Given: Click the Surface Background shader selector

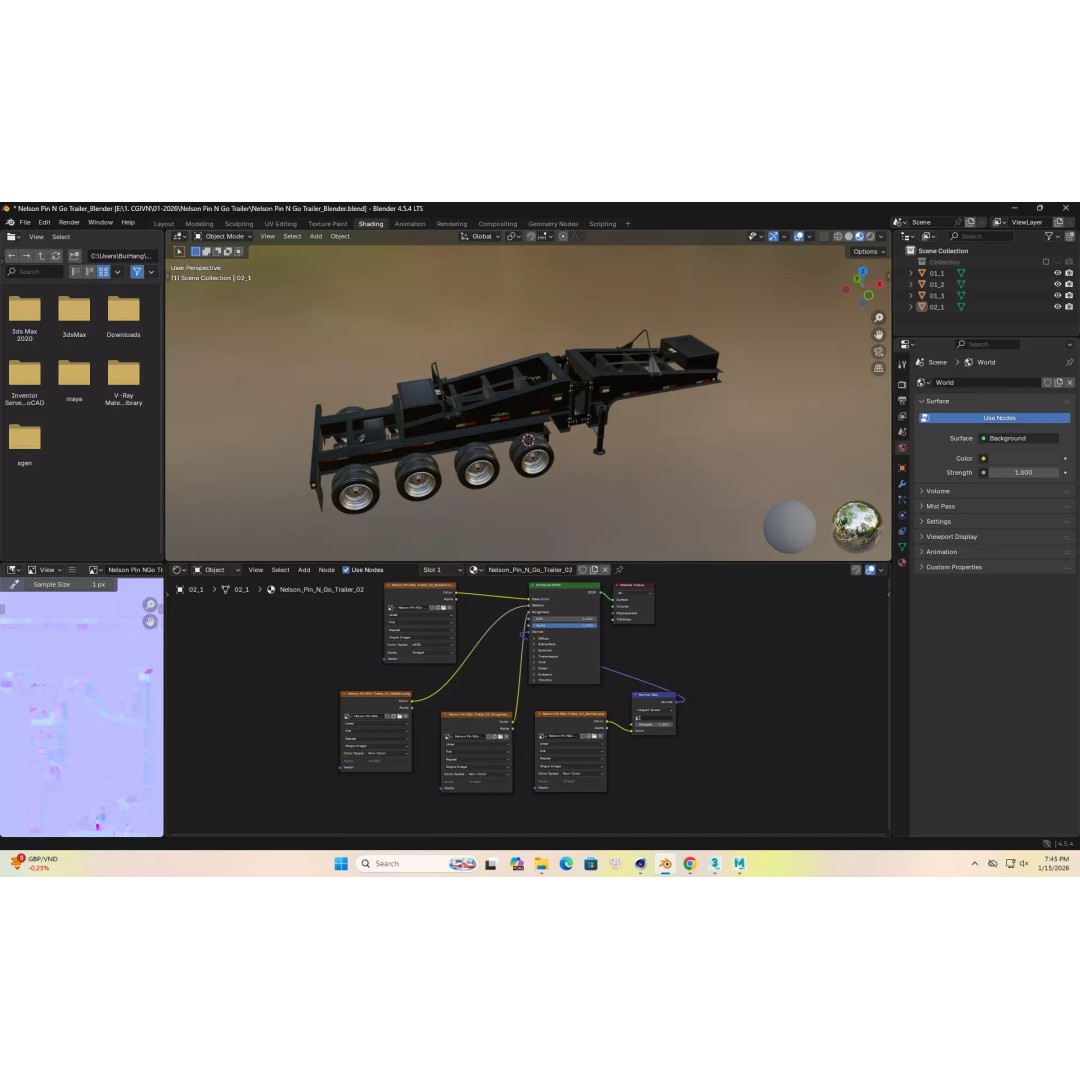Looking at the screenshot, I should click(x=1019, y=438).
